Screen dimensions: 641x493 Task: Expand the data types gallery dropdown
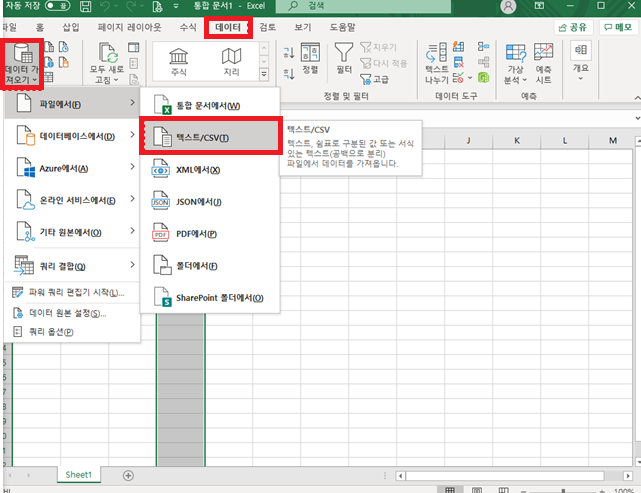click(x=264, y=74)
